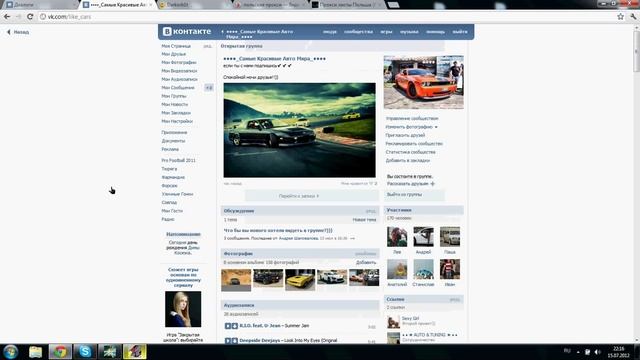Screen dimensions: 640x360
Task: Open Приложения in the sidebar
Action: pos(174,132)
